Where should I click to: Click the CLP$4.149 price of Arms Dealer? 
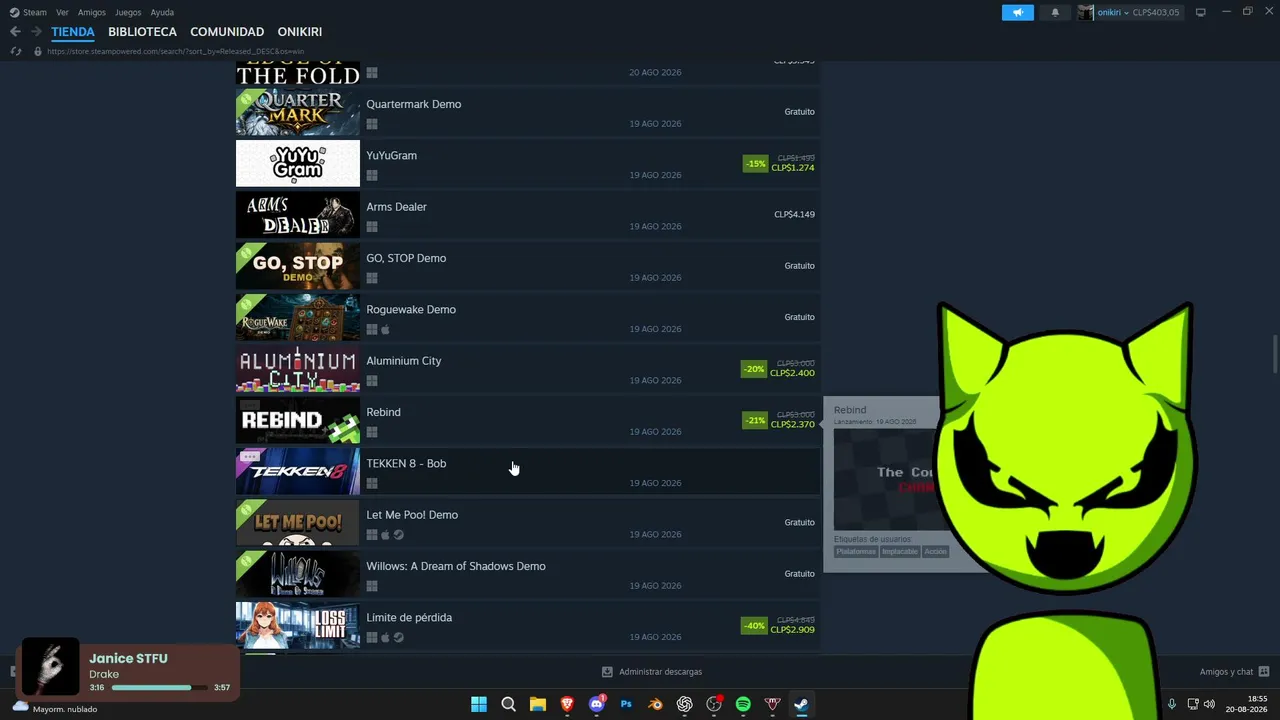[x=794, y=214]
